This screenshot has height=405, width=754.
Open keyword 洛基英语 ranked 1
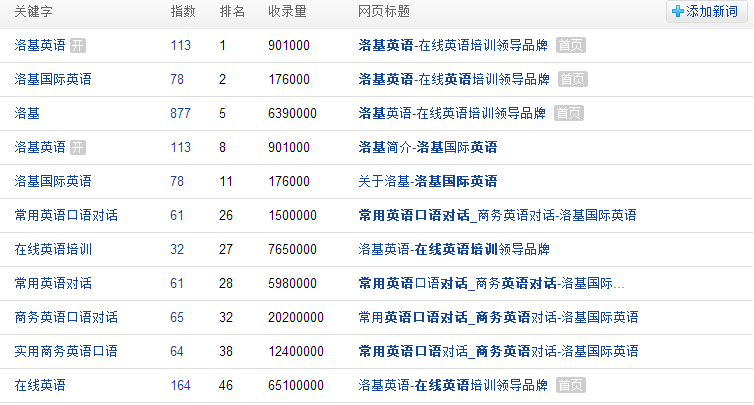tap(40, 45)
